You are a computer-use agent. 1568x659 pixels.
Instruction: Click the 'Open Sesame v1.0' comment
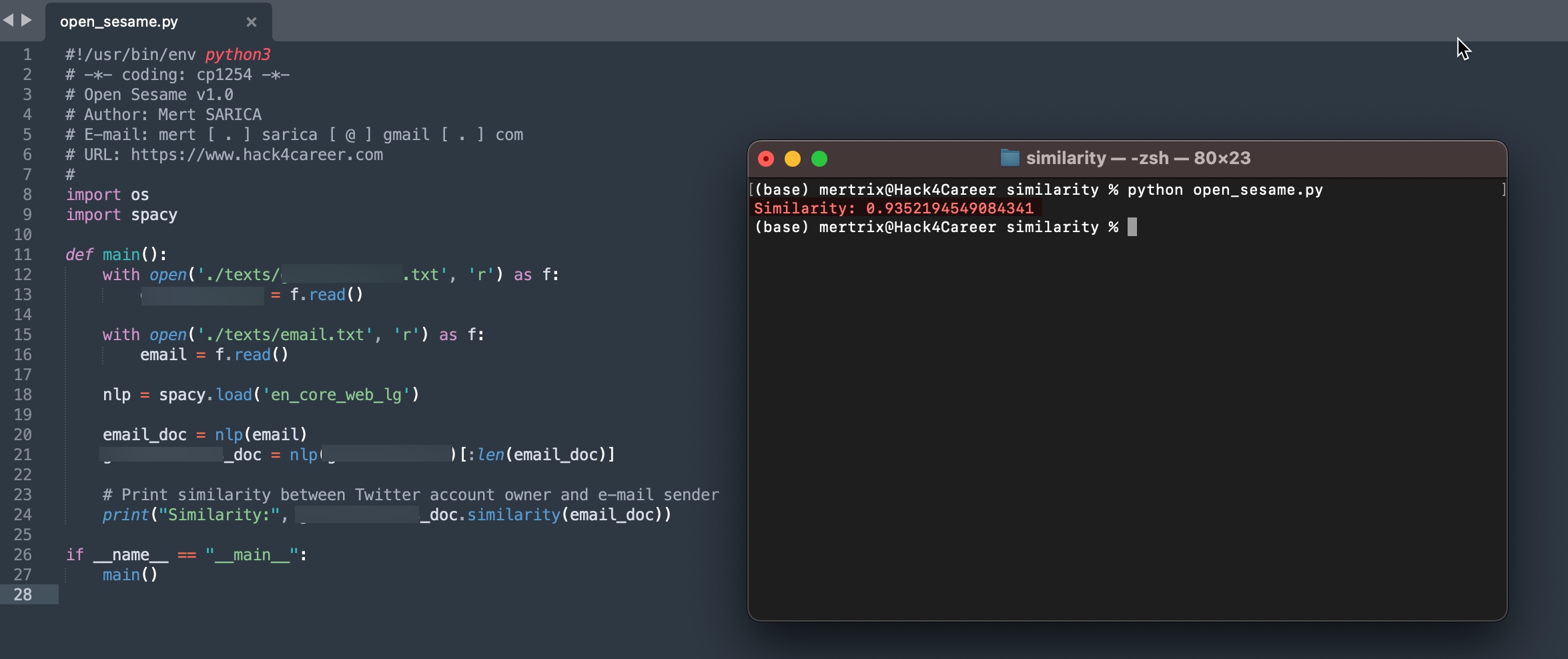(149, 95)
